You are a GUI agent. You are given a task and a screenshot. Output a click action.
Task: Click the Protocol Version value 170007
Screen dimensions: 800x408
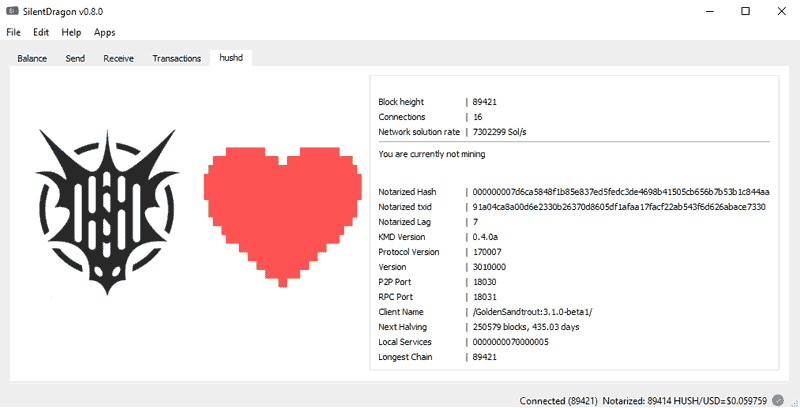pyautogui.click(x=487, y=252)
